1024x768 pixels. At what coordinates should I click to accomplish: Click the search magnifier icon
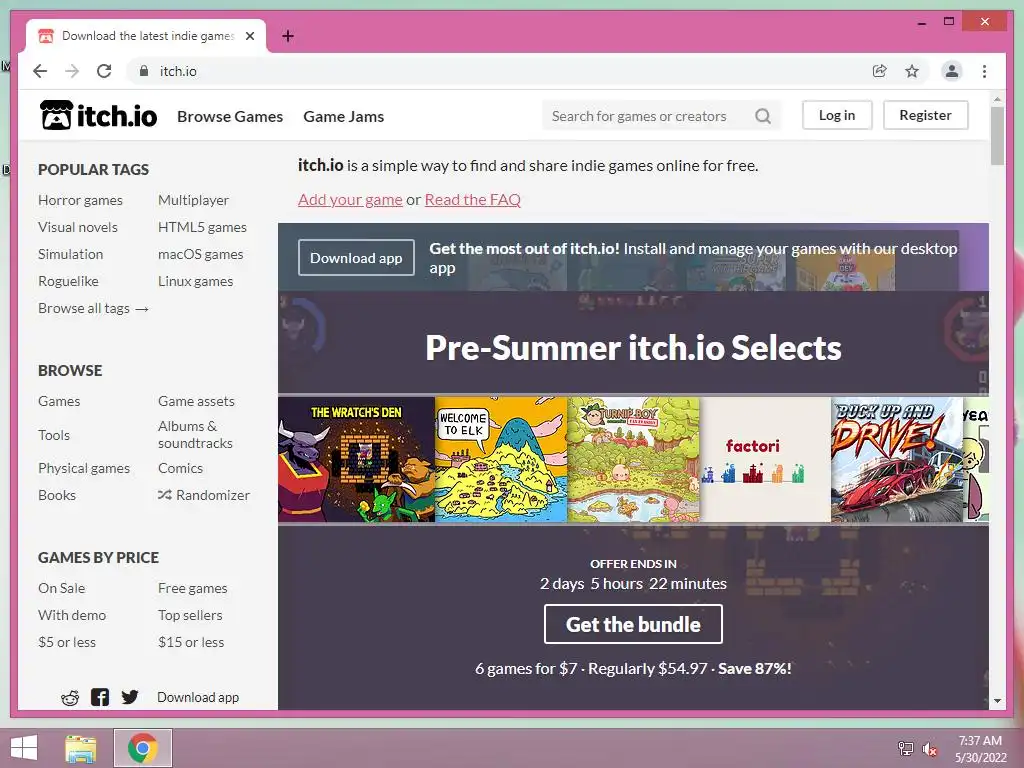[763, 116]
